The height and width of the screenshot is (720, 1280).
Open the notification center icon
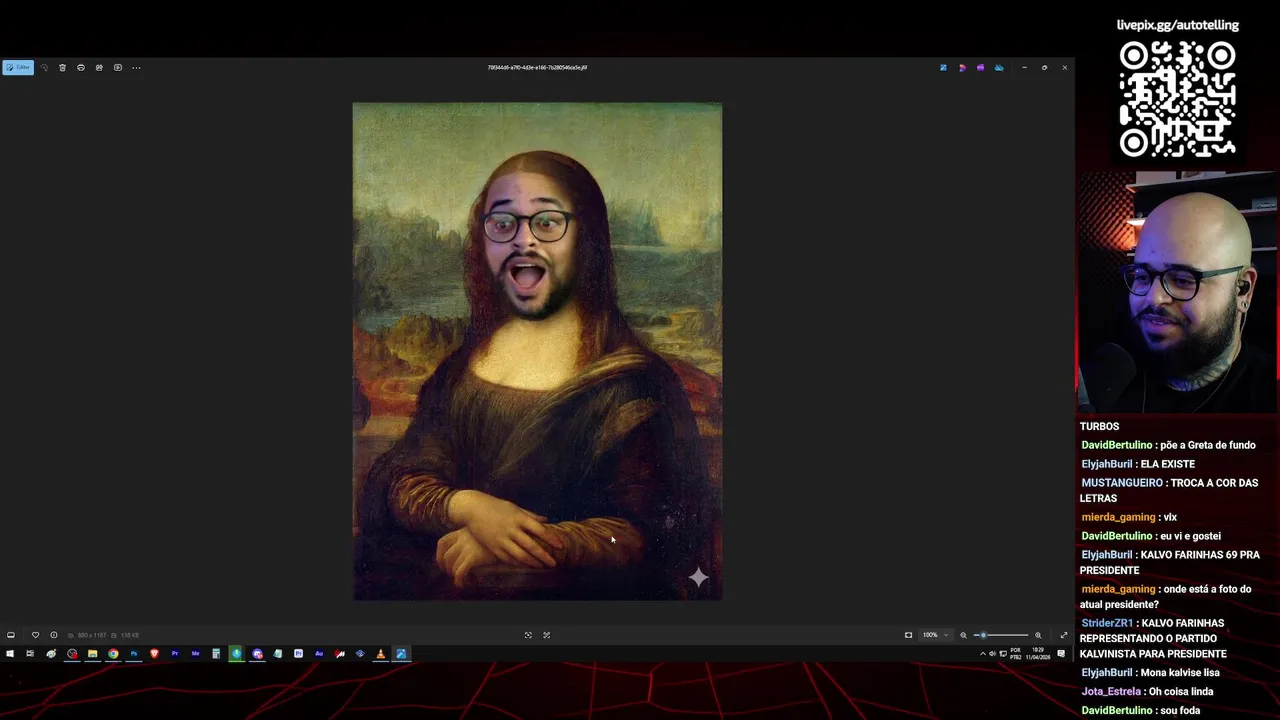[1061, 654]
